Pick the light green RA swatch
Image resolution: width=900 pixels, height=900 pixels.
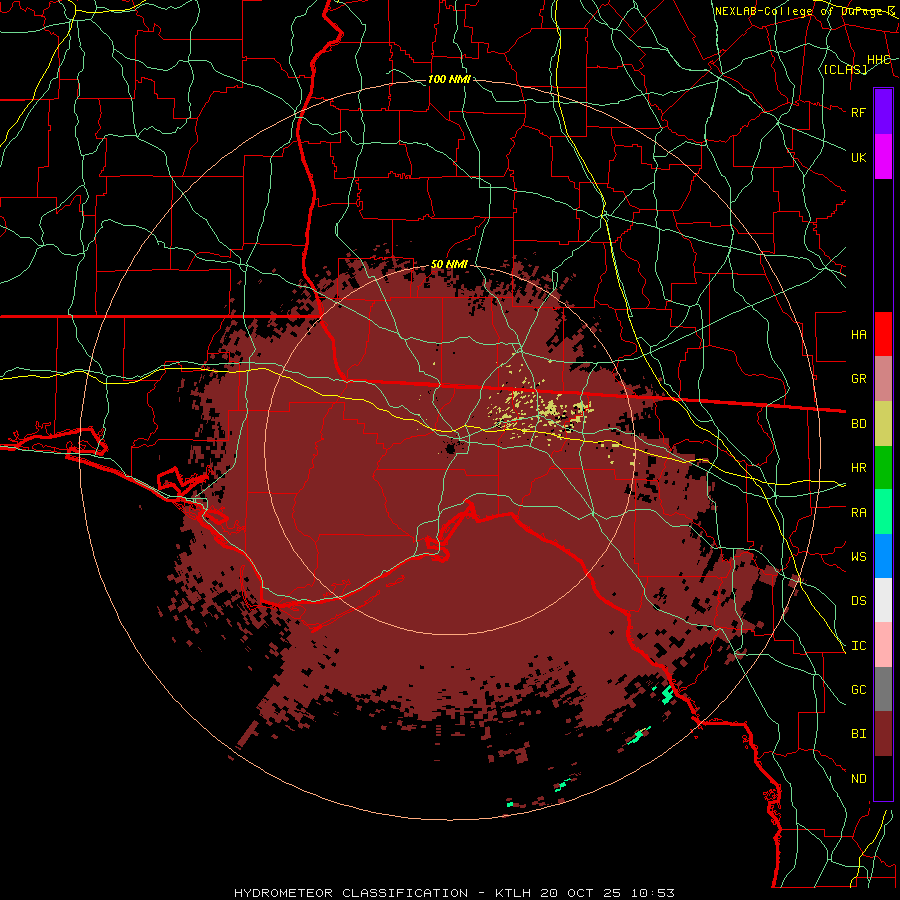[x=883, y=512]
